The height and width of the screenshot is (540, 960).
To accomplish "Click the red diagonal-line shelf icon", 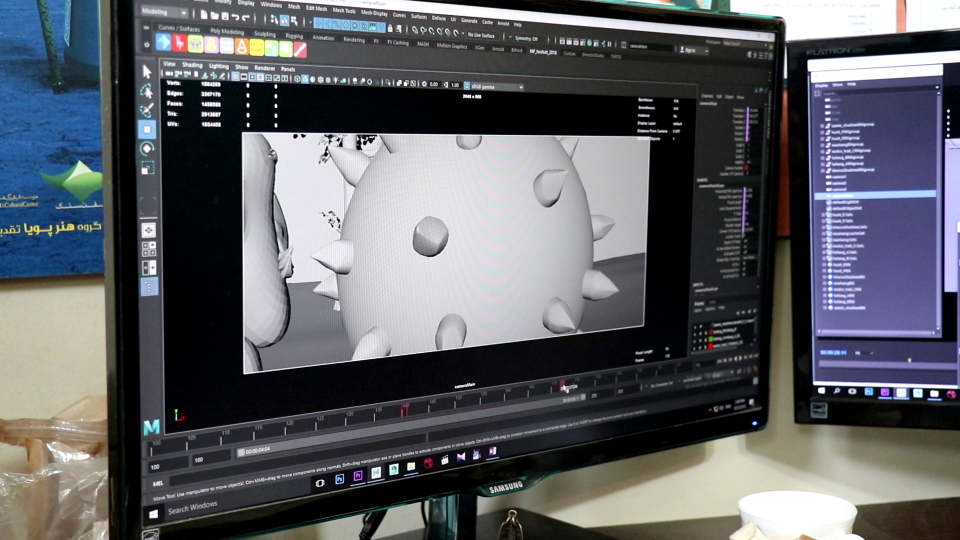I will pos(300,48).
